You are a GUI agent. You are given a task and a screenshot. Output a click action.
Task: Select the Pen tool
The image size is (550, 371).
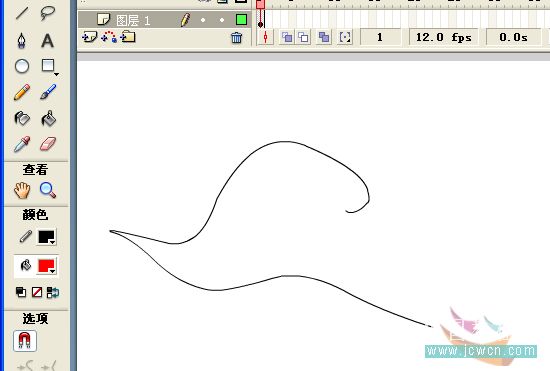22,40
